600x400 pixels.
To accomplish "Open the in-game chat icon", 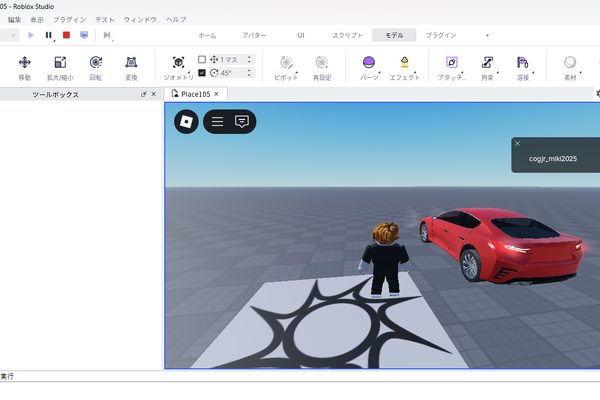I will pyautogui.click(x=242, y=122).
